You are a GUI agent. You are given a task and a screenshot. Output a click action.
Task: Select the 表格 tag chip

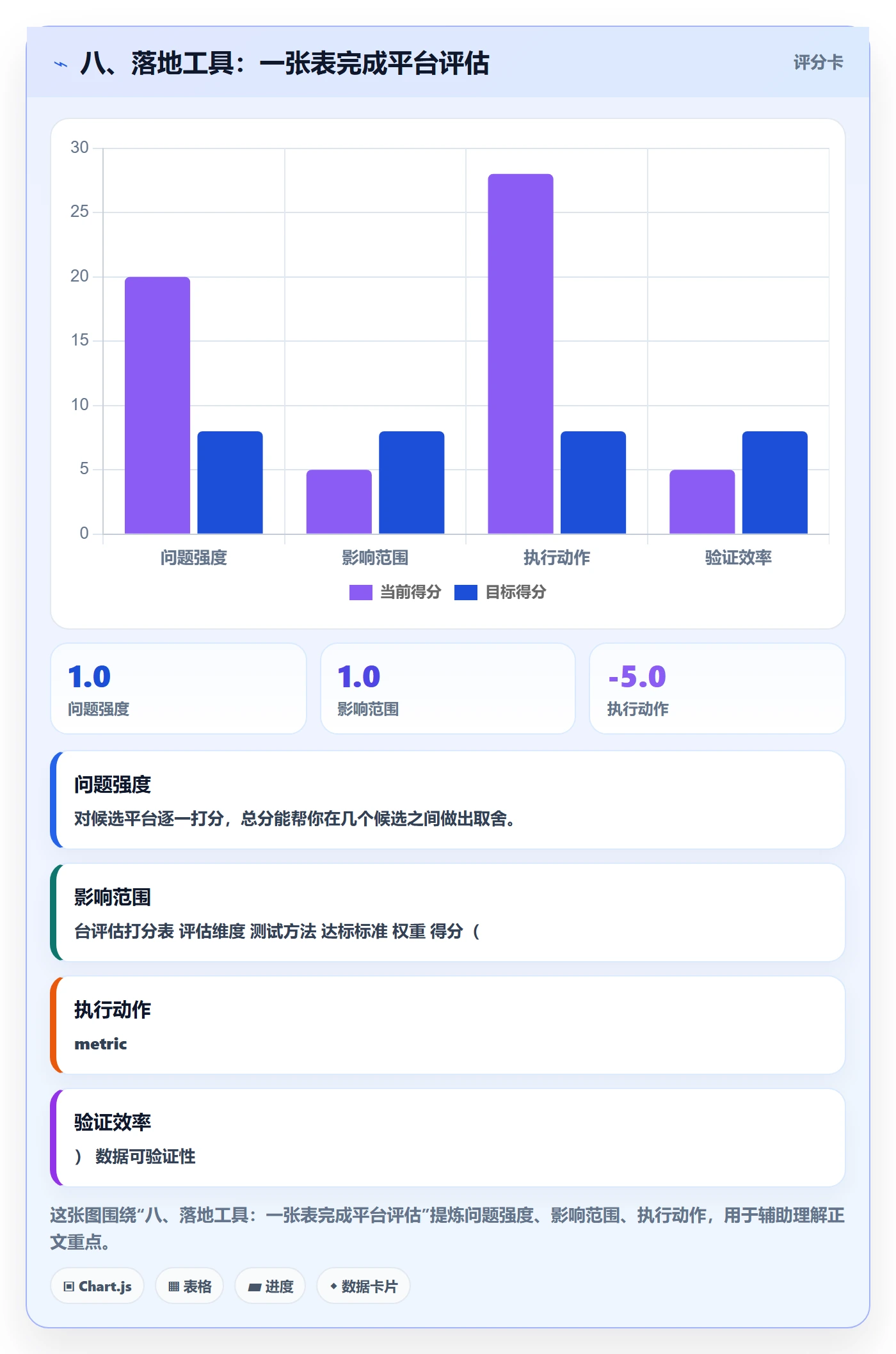tap(189, 1286)
